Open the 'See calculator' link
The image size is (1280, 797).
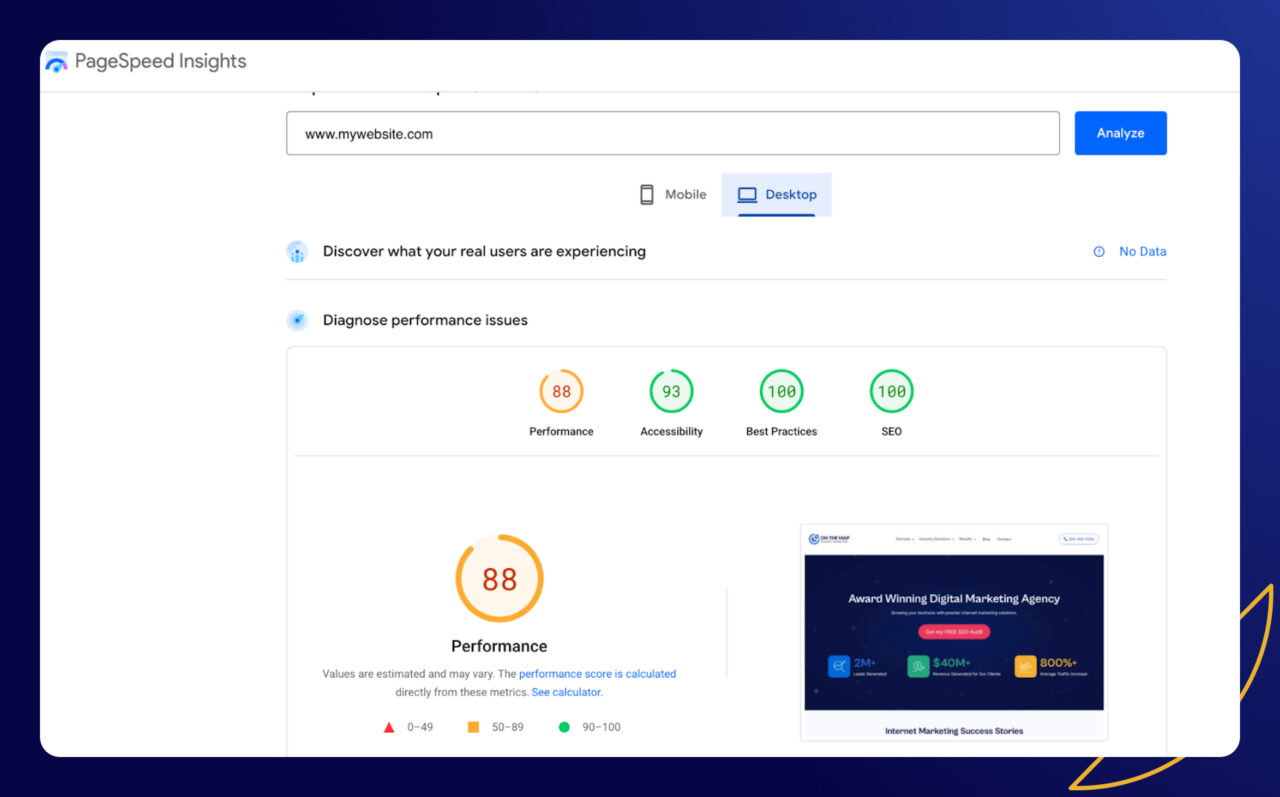tap(566, 692)
